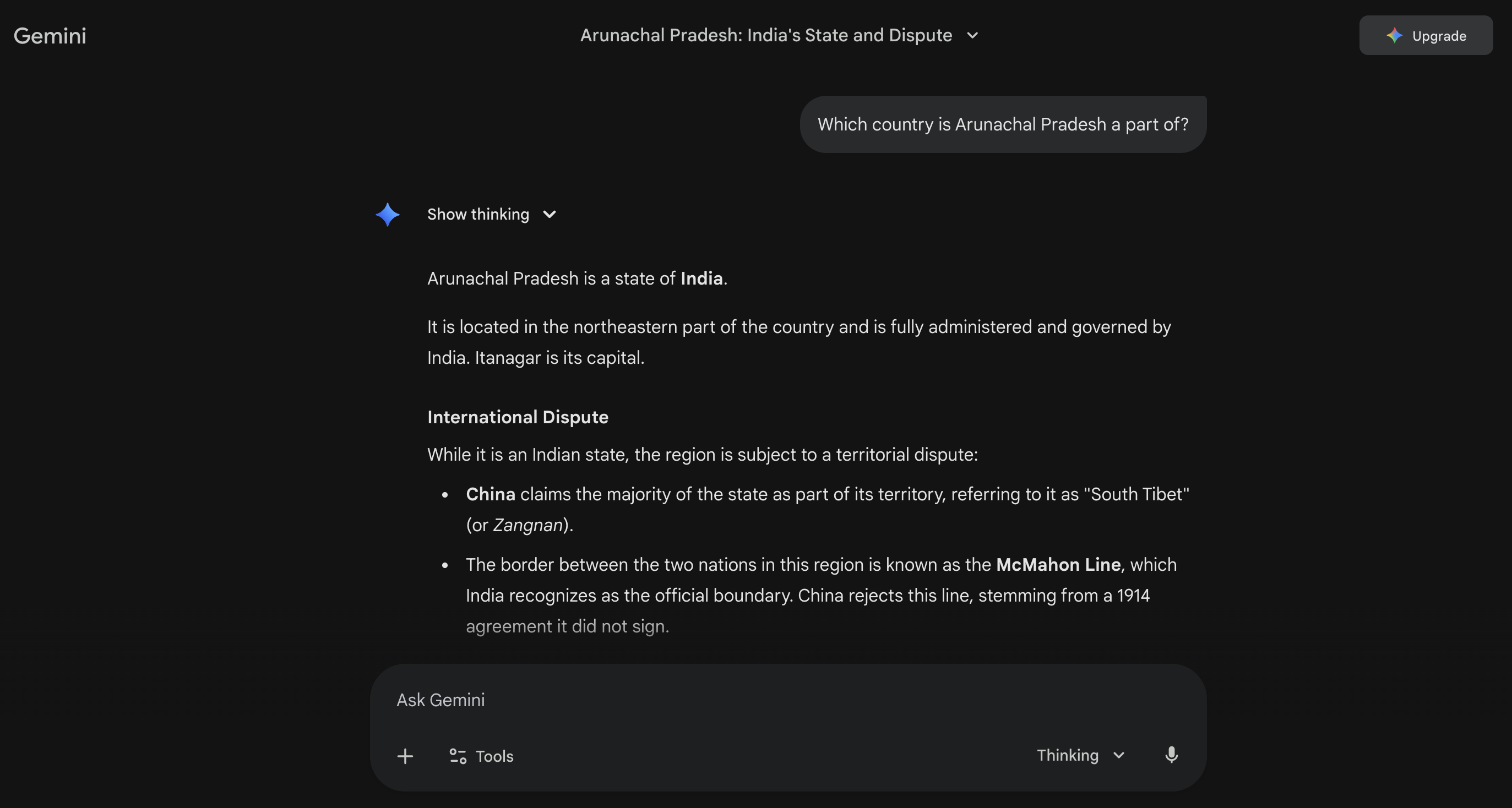Screen dimensions: 1512x808
Task: Click the conversation title "Arunachal Pradesh: India's State and Dispute"
Action: (x=765, y=35)
